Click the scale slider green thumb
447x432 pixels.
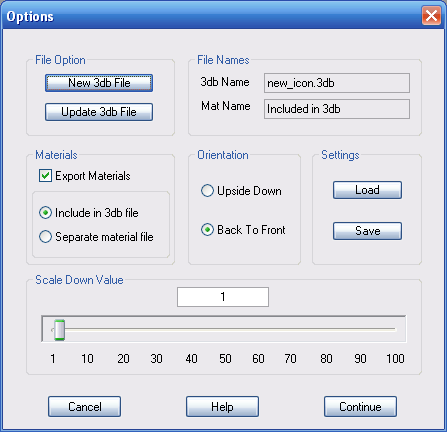60,330
